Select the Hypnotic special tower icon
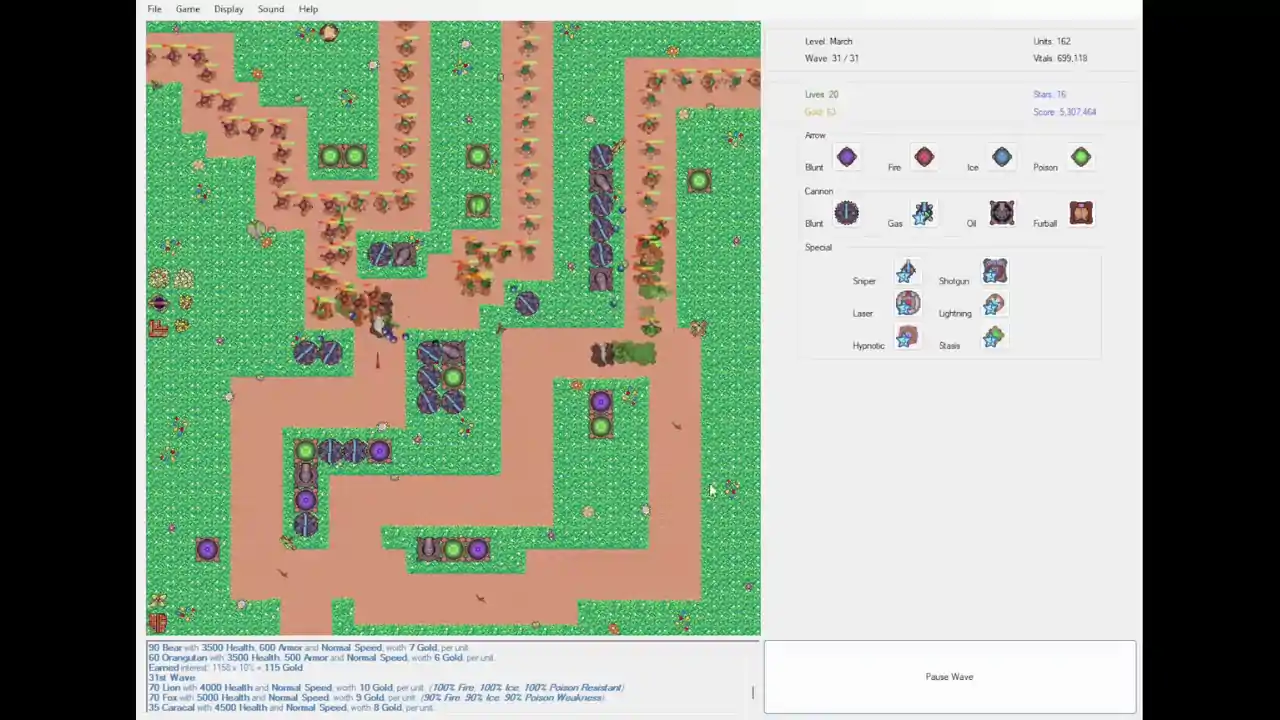 pos(907,338)
